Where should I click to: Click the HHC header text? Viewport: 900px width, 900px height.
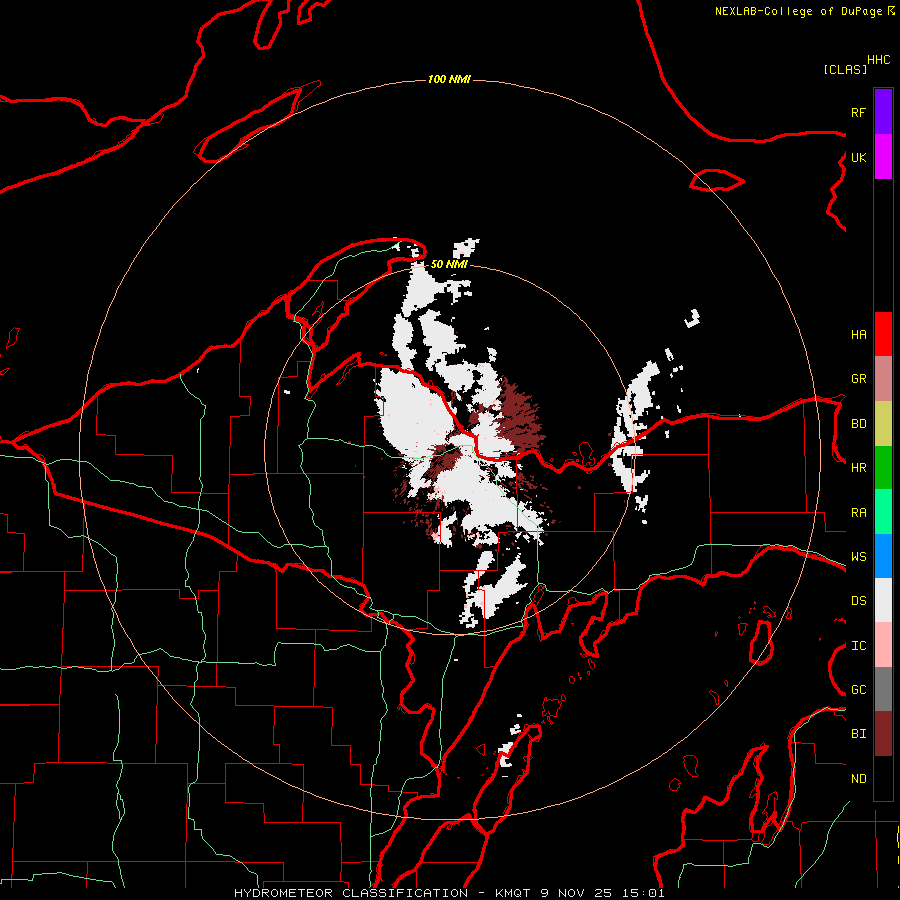(879, 60)
